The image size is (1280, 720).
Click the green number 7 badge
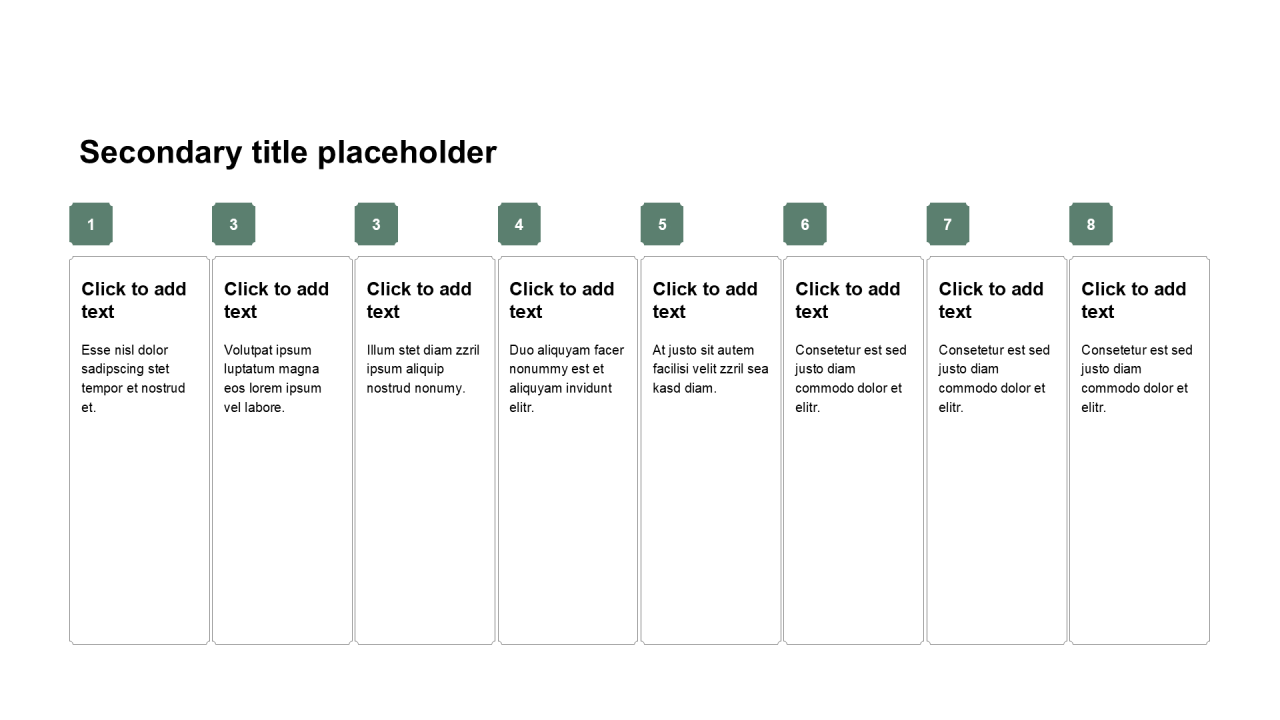[x=948, y=224]
